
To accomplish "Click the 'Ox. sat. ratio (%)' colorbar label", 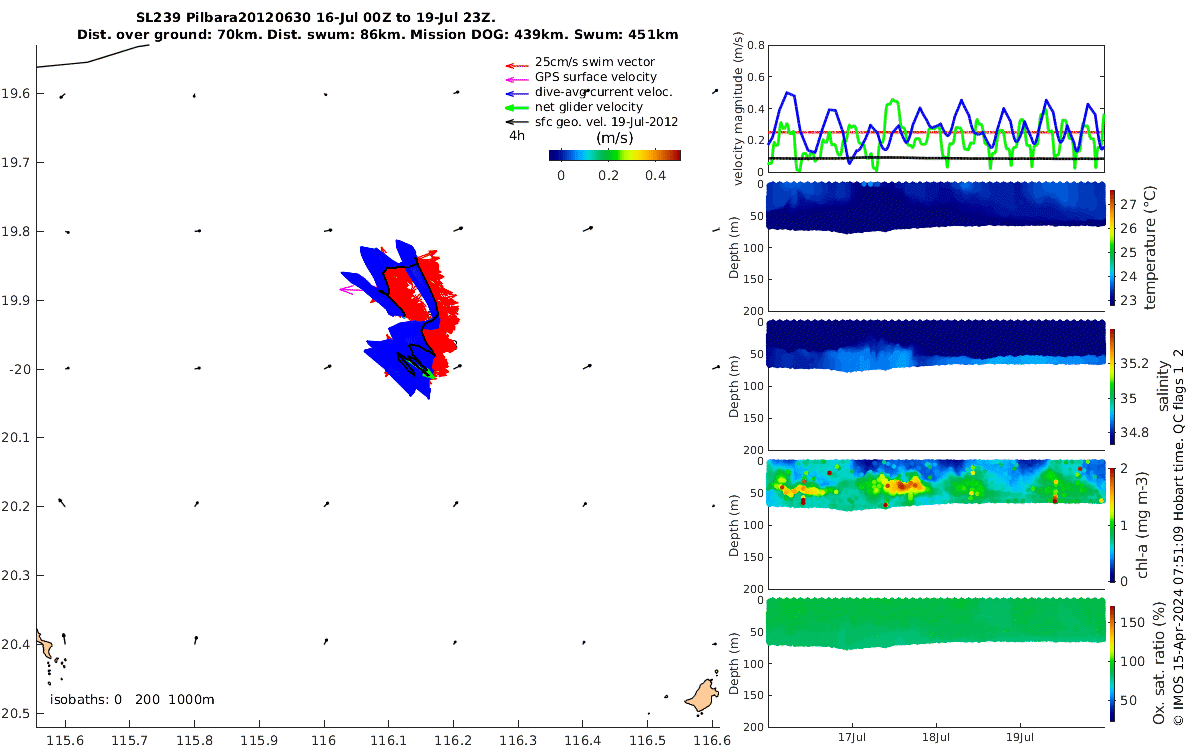I will [1160, 663].
